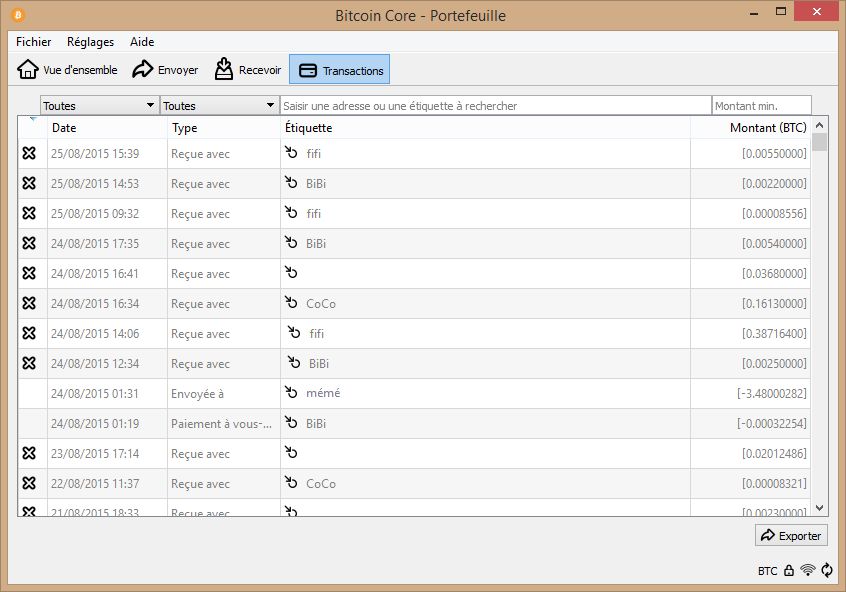This screenshot has height=592, width=846.
Task: Click the BTC unit selector in status bar
Action: coord(767,571)
